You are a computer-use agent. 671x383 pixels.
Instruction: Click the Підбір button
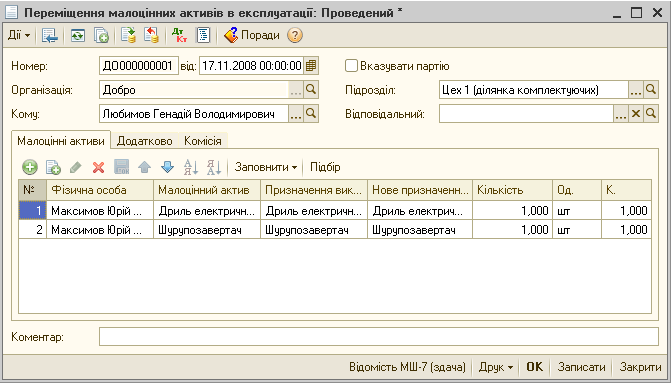coord(325,167)
